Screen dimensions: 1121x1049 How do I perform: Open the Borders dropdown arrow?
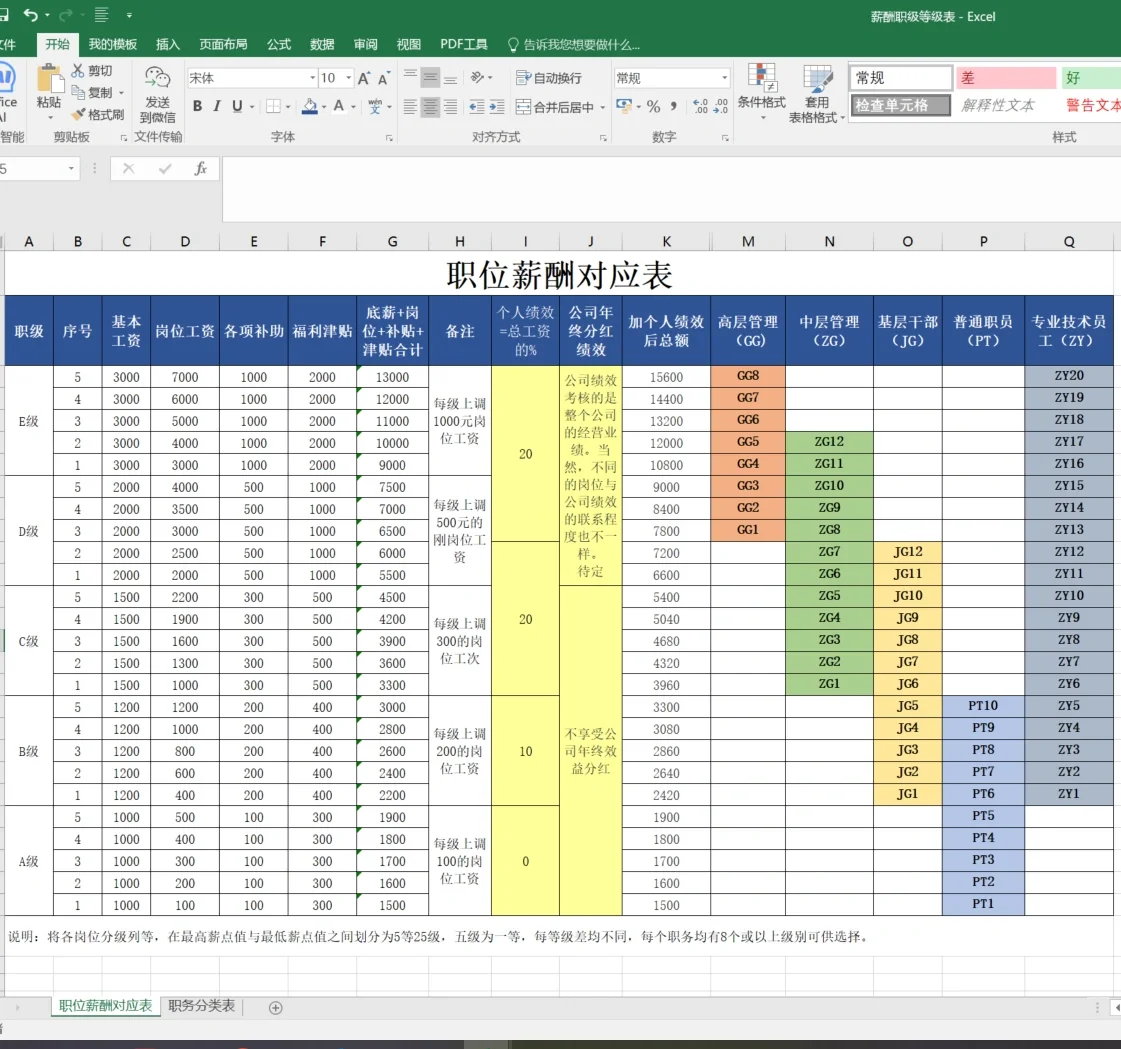(288, 107)
